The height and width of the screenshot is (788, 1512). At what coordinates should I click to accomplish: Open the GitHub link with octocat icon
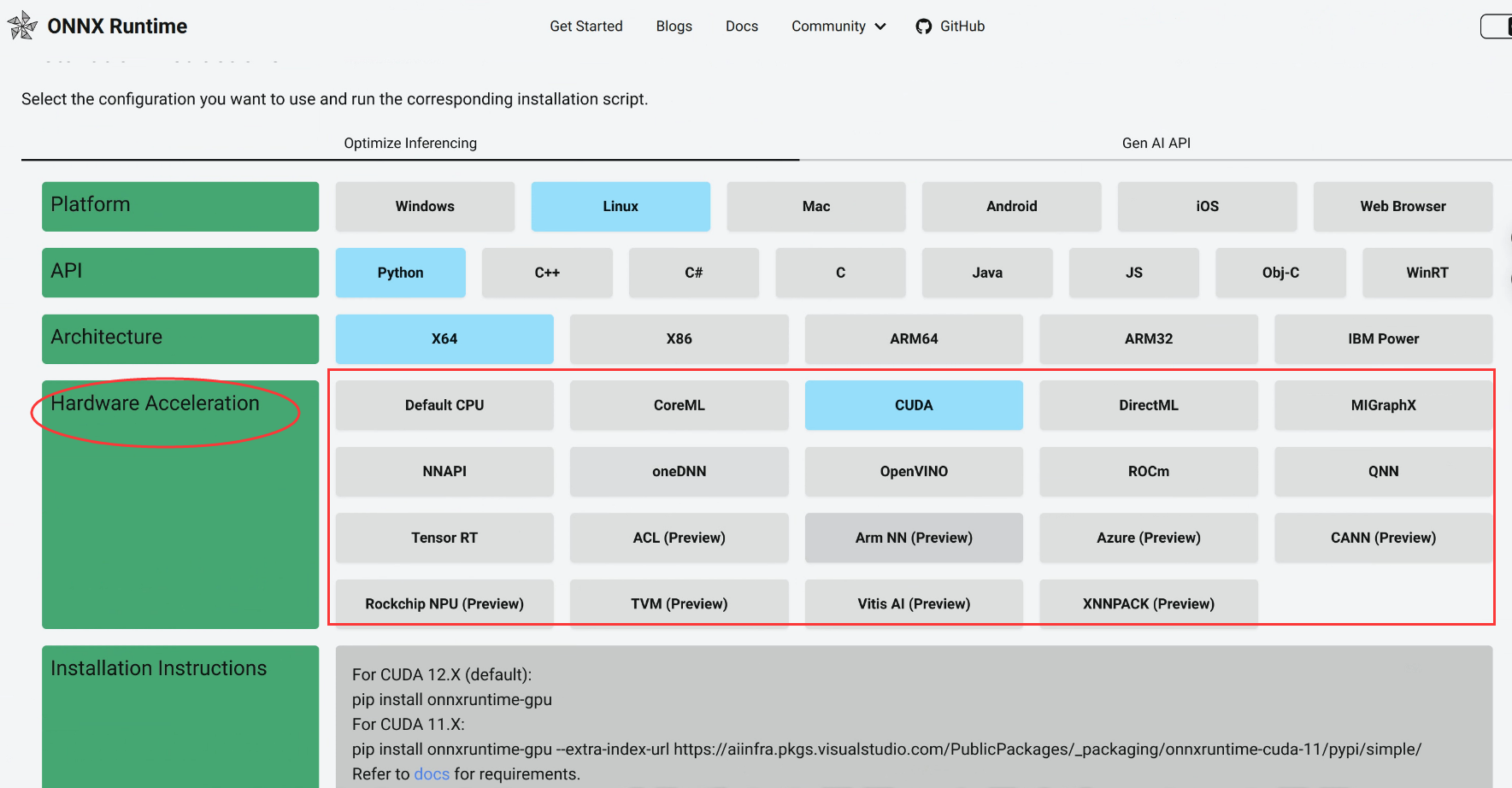tap(950, 26)
